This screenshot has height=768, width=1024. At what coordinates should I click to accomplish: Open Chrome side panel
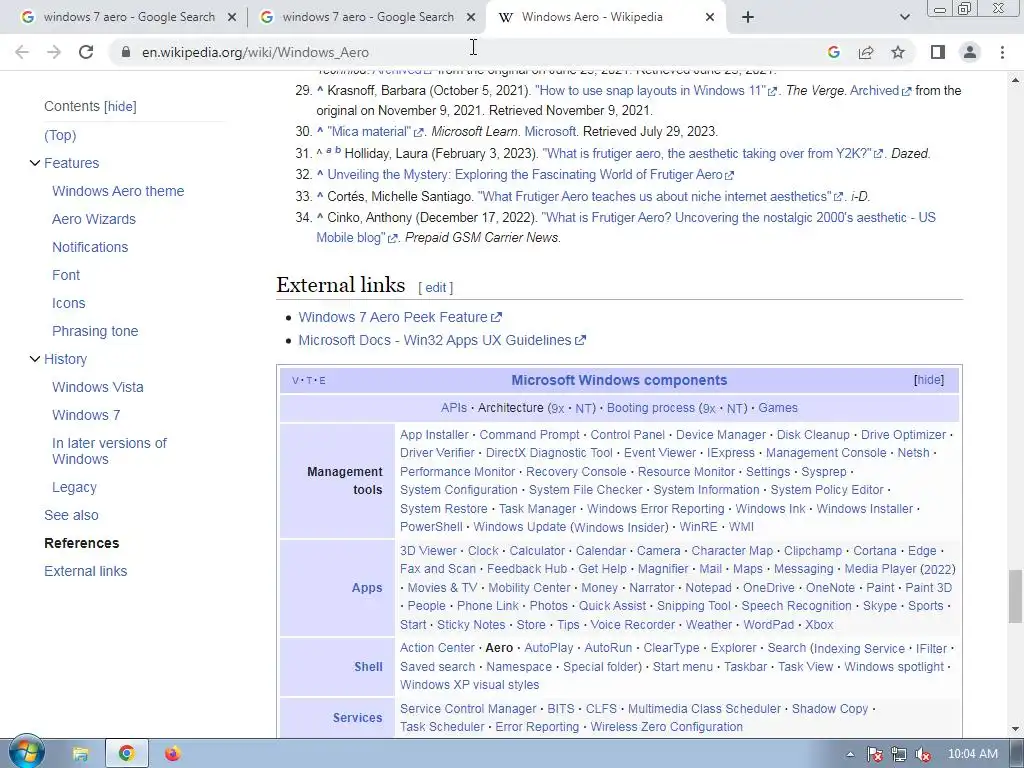[x=938, y=52]
